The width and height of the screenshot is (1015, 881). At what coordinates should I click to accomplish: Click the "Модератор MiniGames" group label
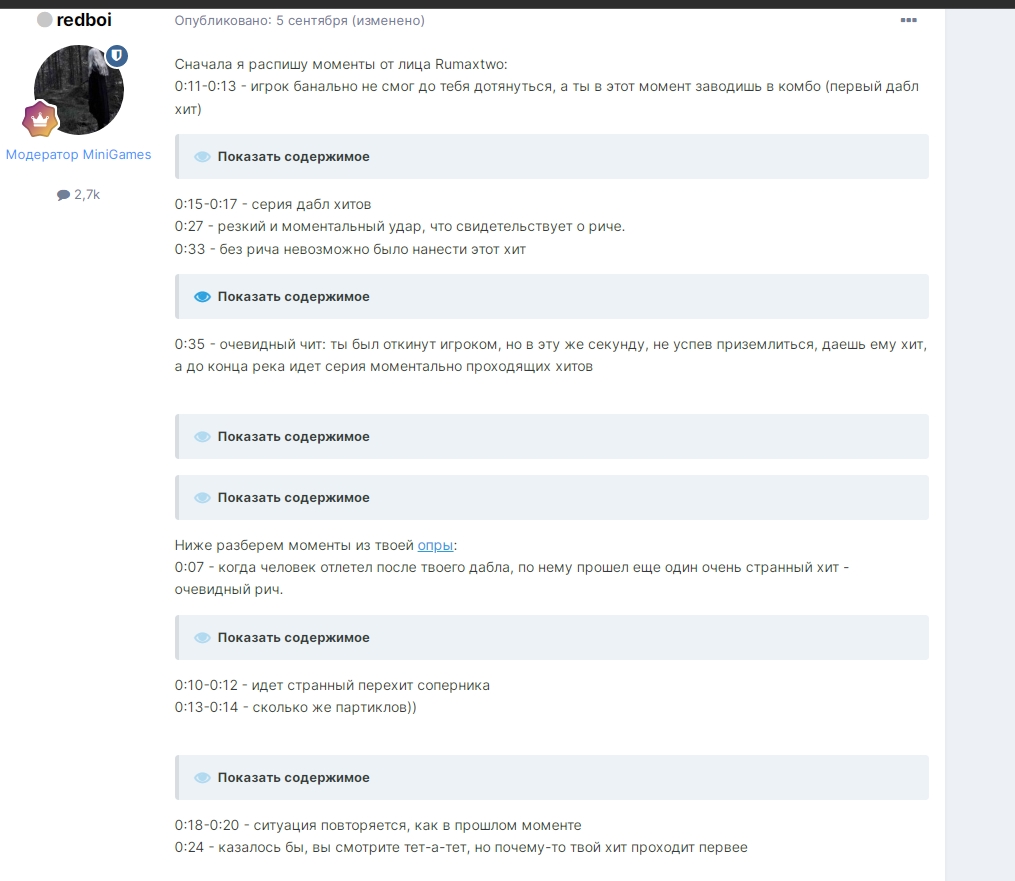coord(78,155)
